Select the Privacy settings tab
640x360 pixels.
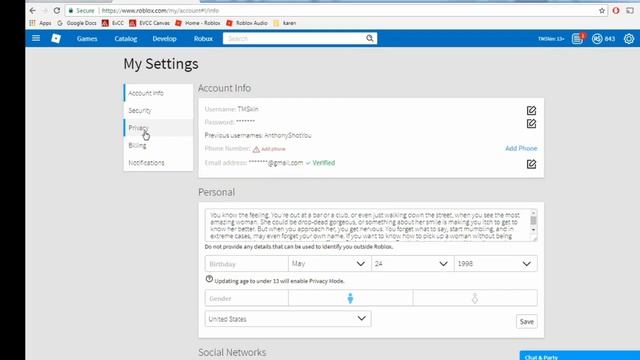158,128
